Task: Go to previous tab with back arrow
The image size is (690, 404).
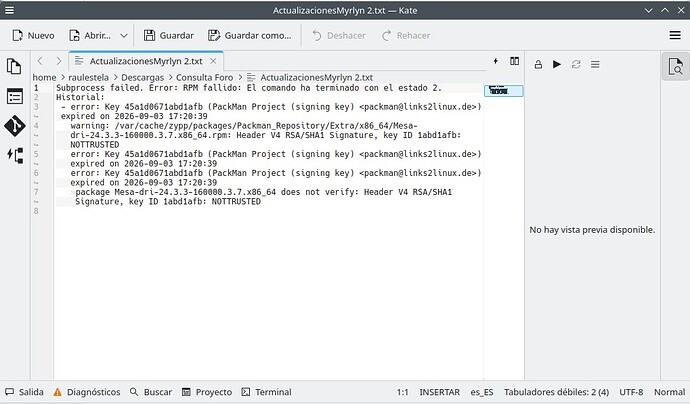Action: coord(40,61)
